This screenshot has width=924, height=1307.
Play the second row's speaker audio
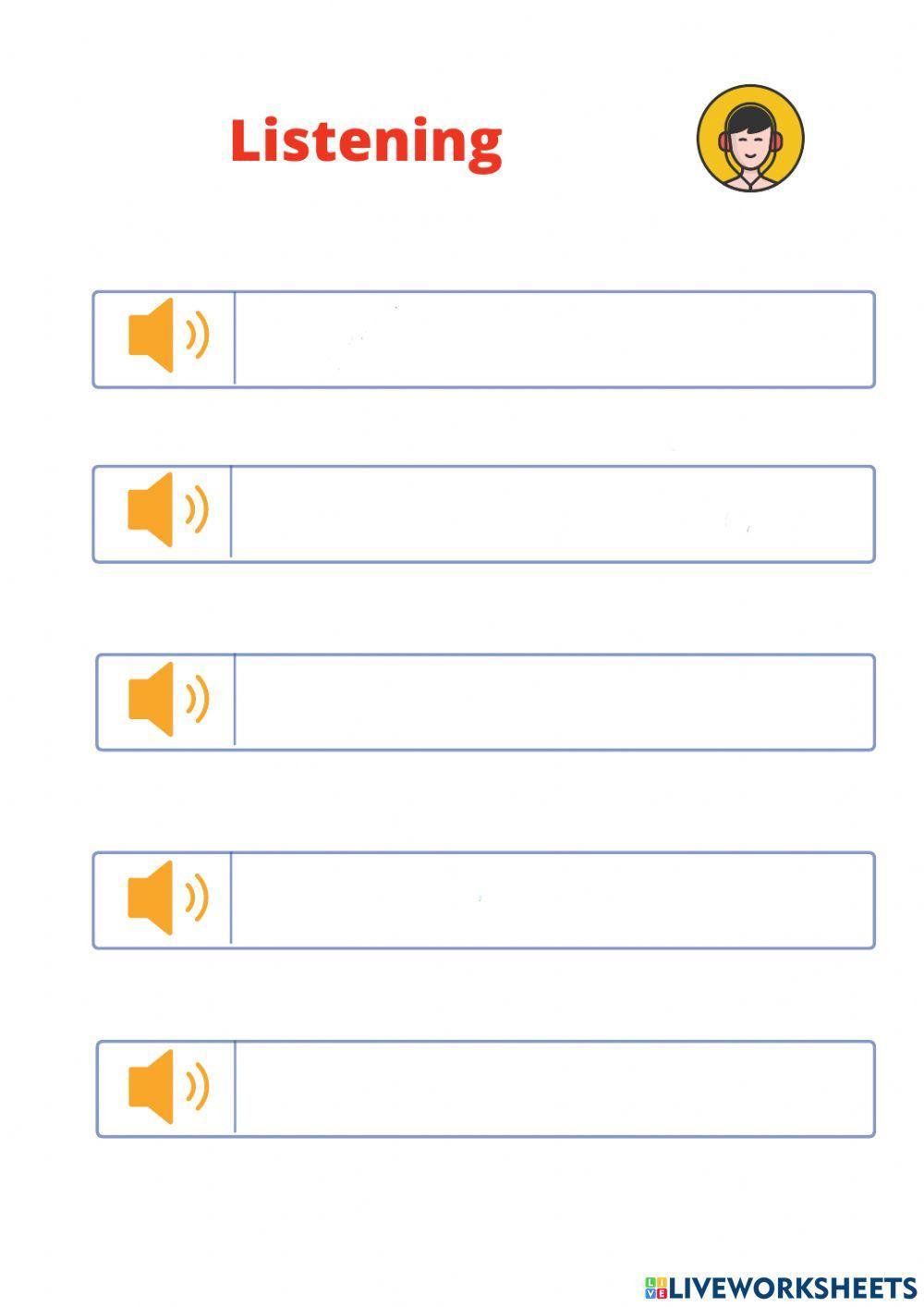[x=152, y=509]
